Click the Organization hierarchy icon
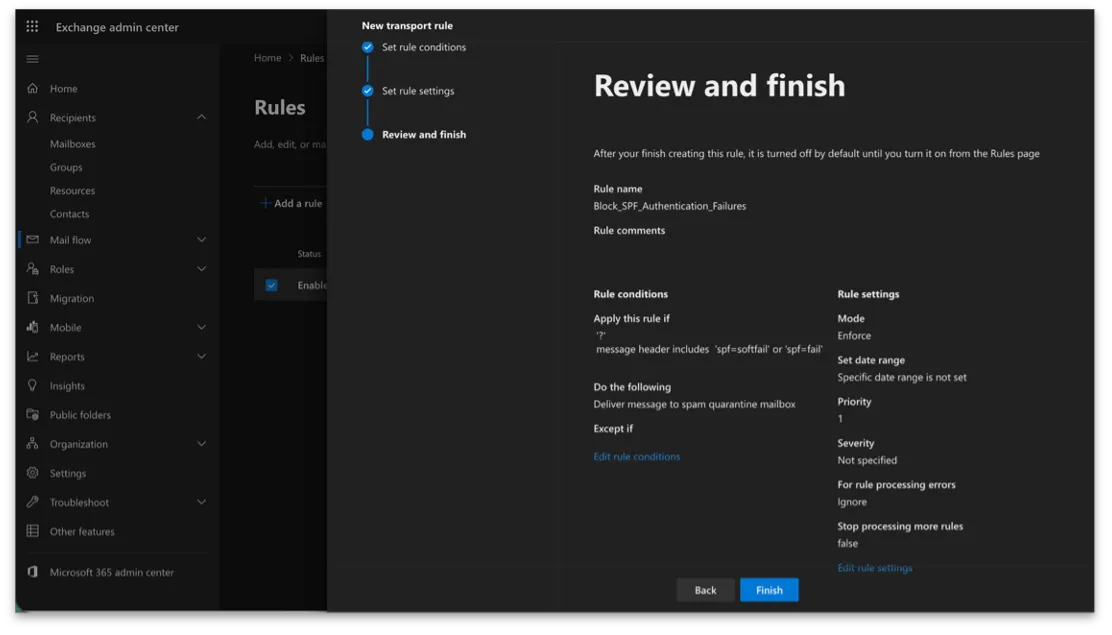 tap(33, 443)
